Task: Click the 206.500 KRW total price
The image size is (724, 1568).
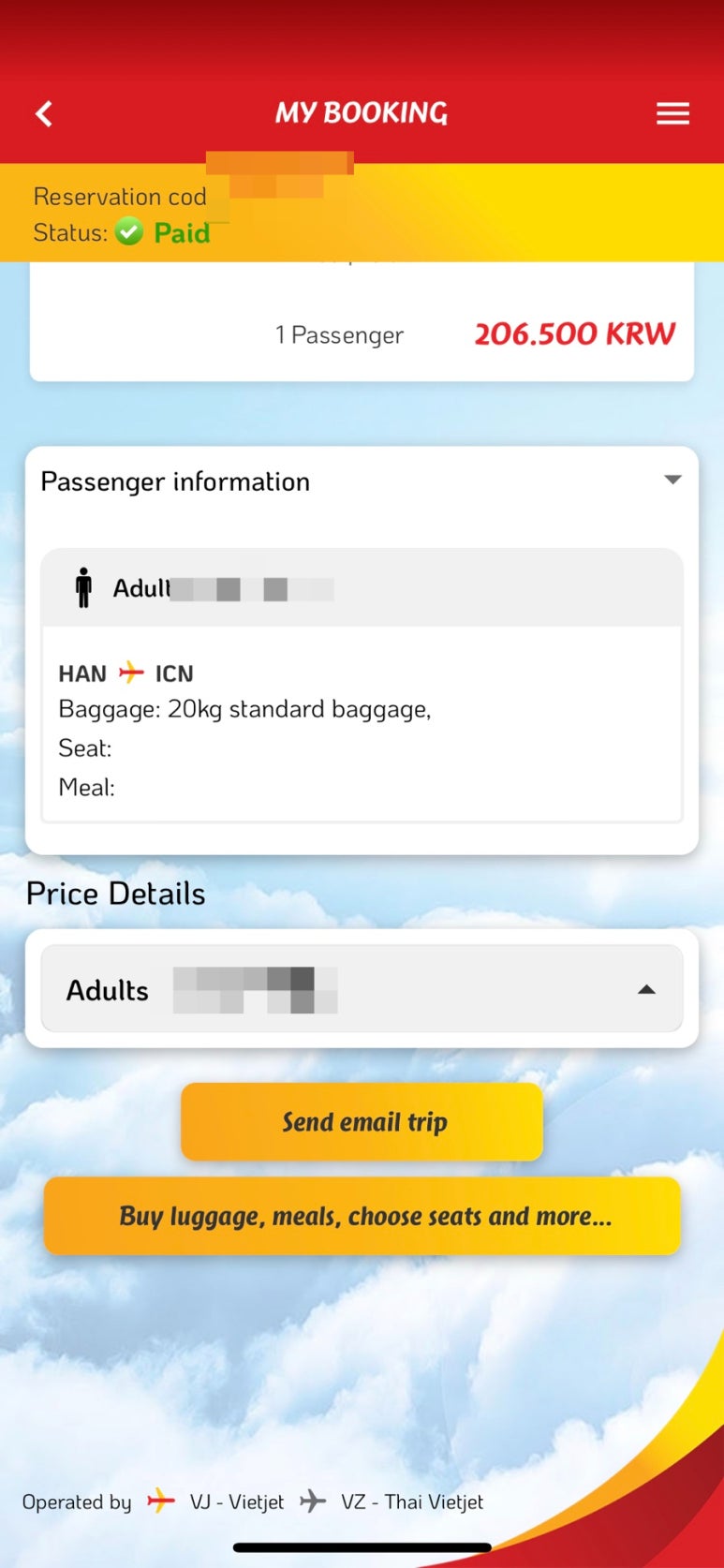Action: click(x=574, y=333)
